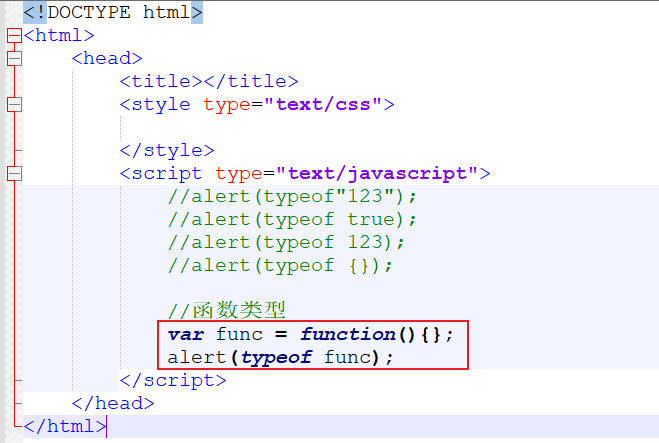This screenshot has height=443, width=659.
Task: Collapse the head tag fold marker
Action: pyautogui.click(x=14, y=58)
